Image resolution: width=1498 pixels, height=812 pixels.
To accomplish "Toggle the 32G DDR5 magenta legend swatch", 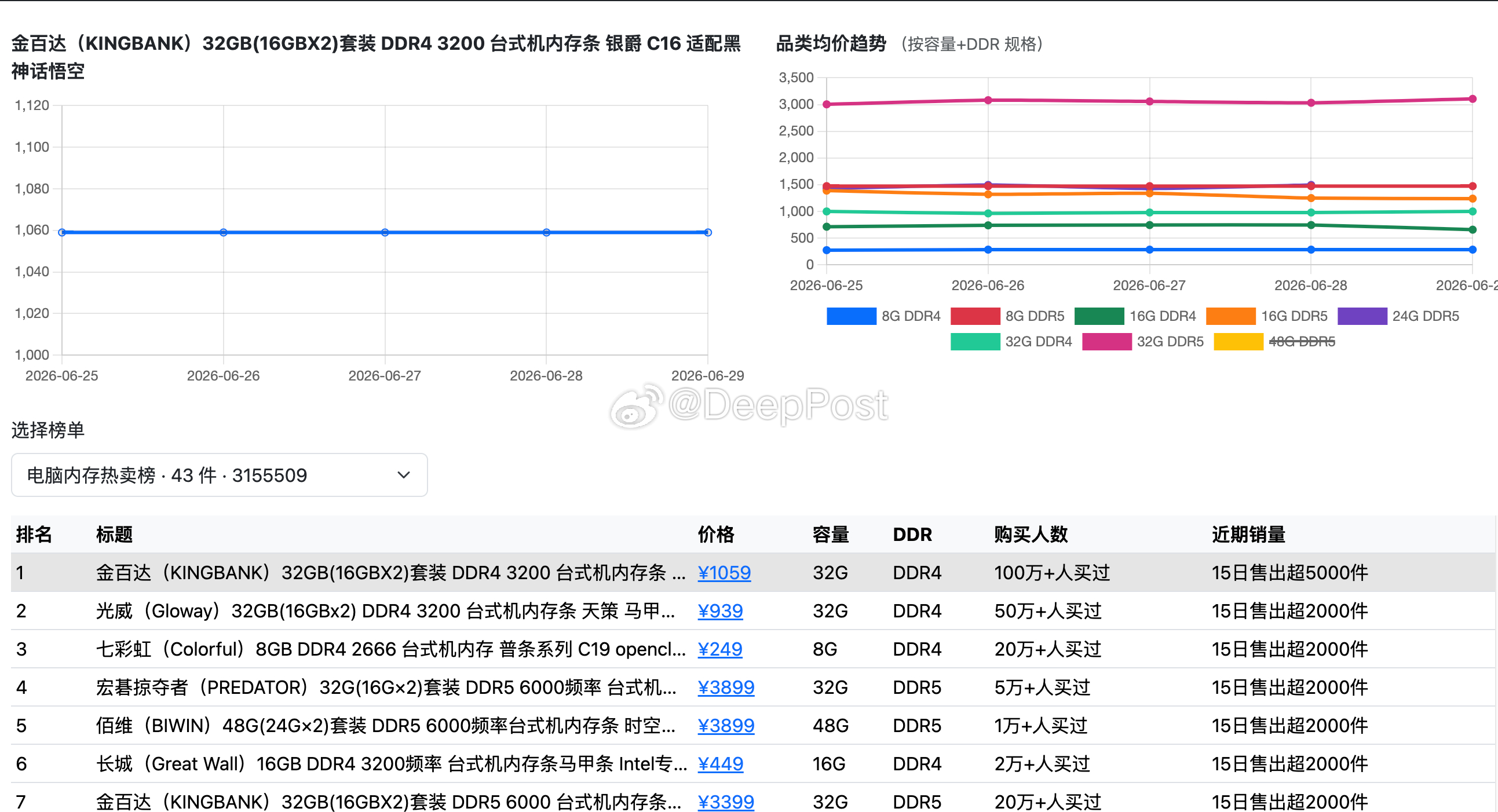I will (1106, 341).
